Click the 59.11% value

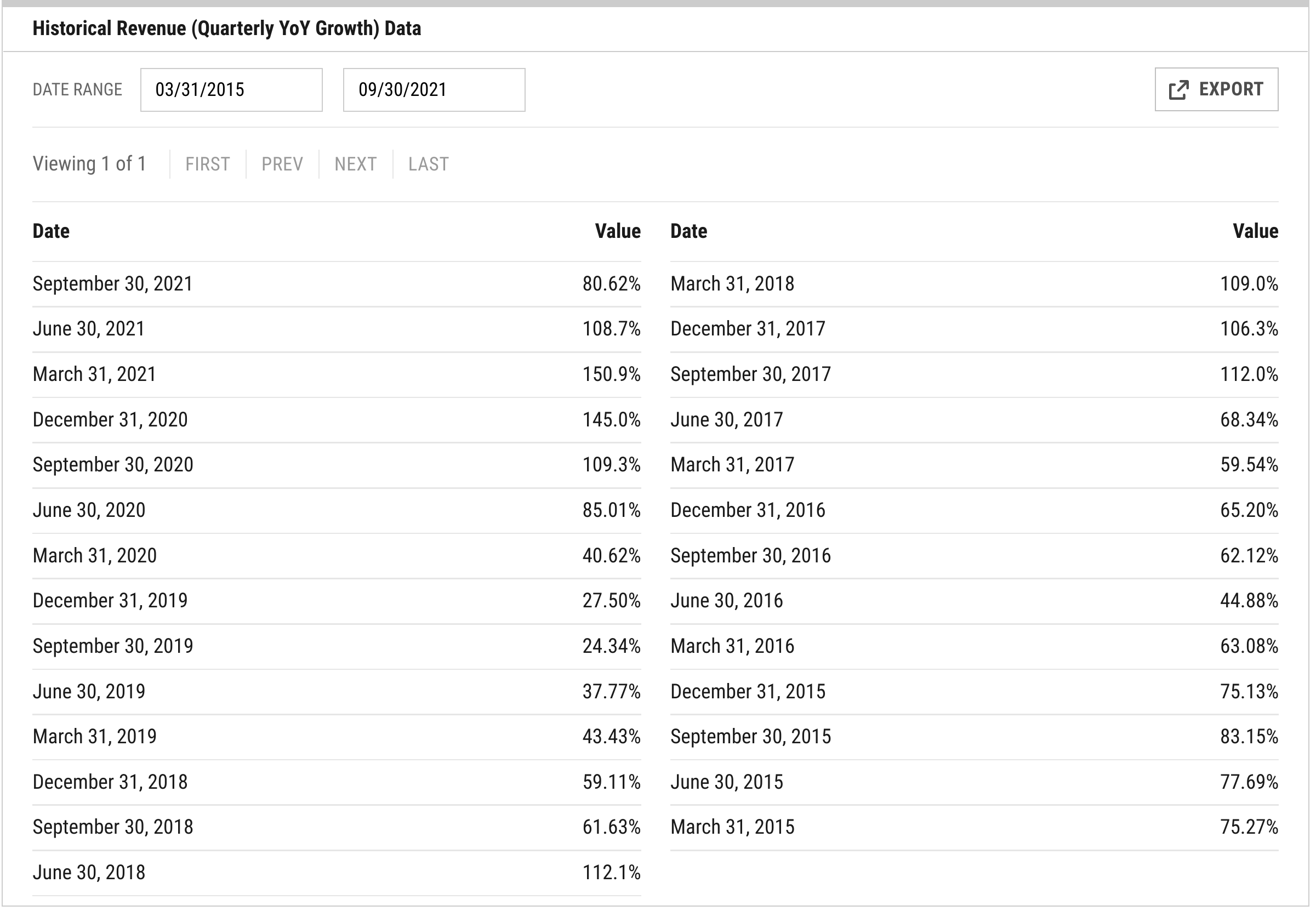611,782
